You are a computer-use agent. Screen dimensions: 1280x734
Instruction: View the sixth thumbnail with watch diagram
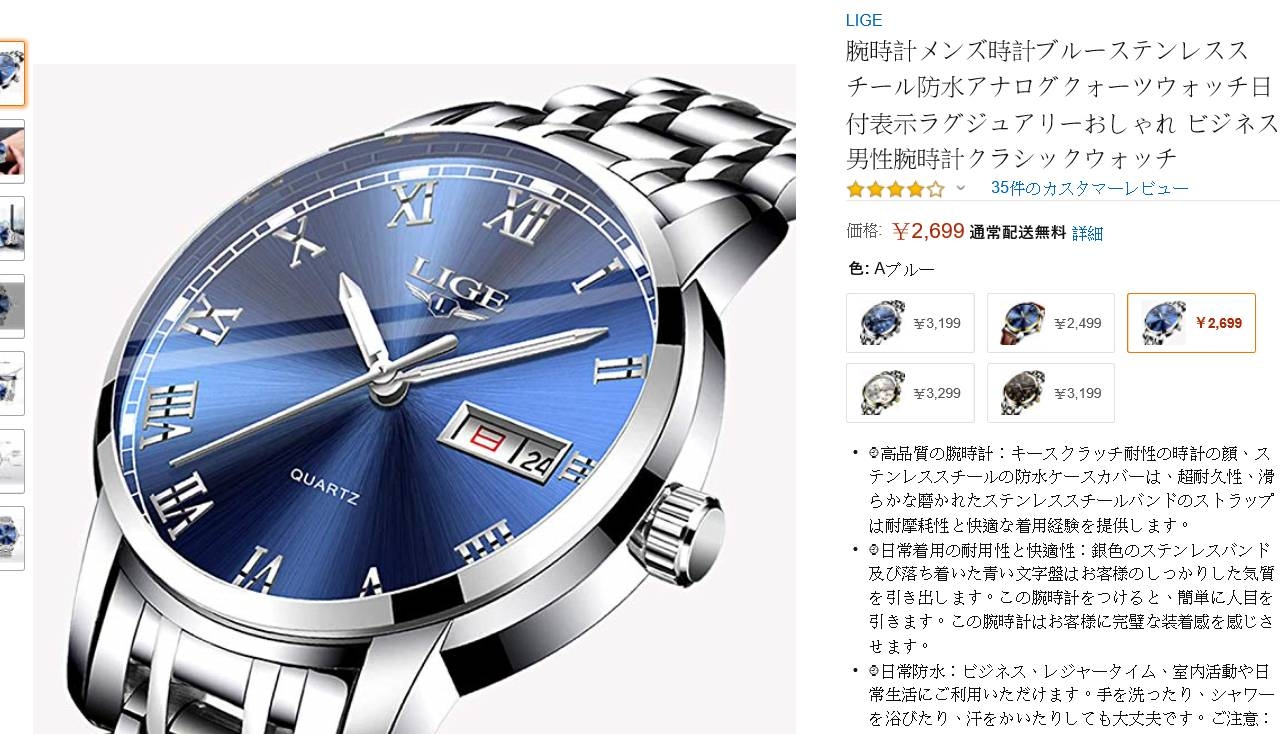click(12, 461)
